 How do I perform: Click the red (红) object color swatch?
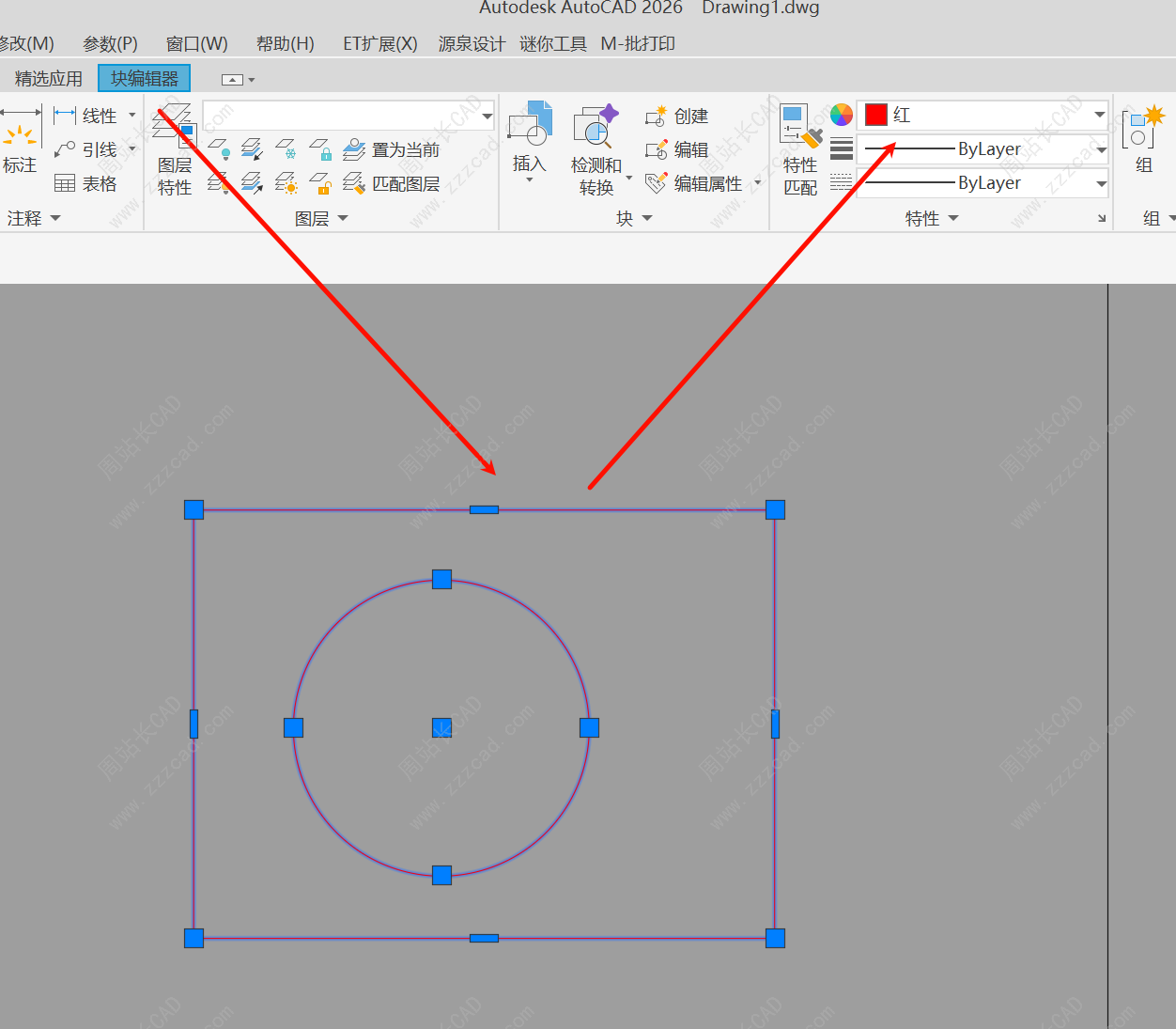[x=876, y=115]
